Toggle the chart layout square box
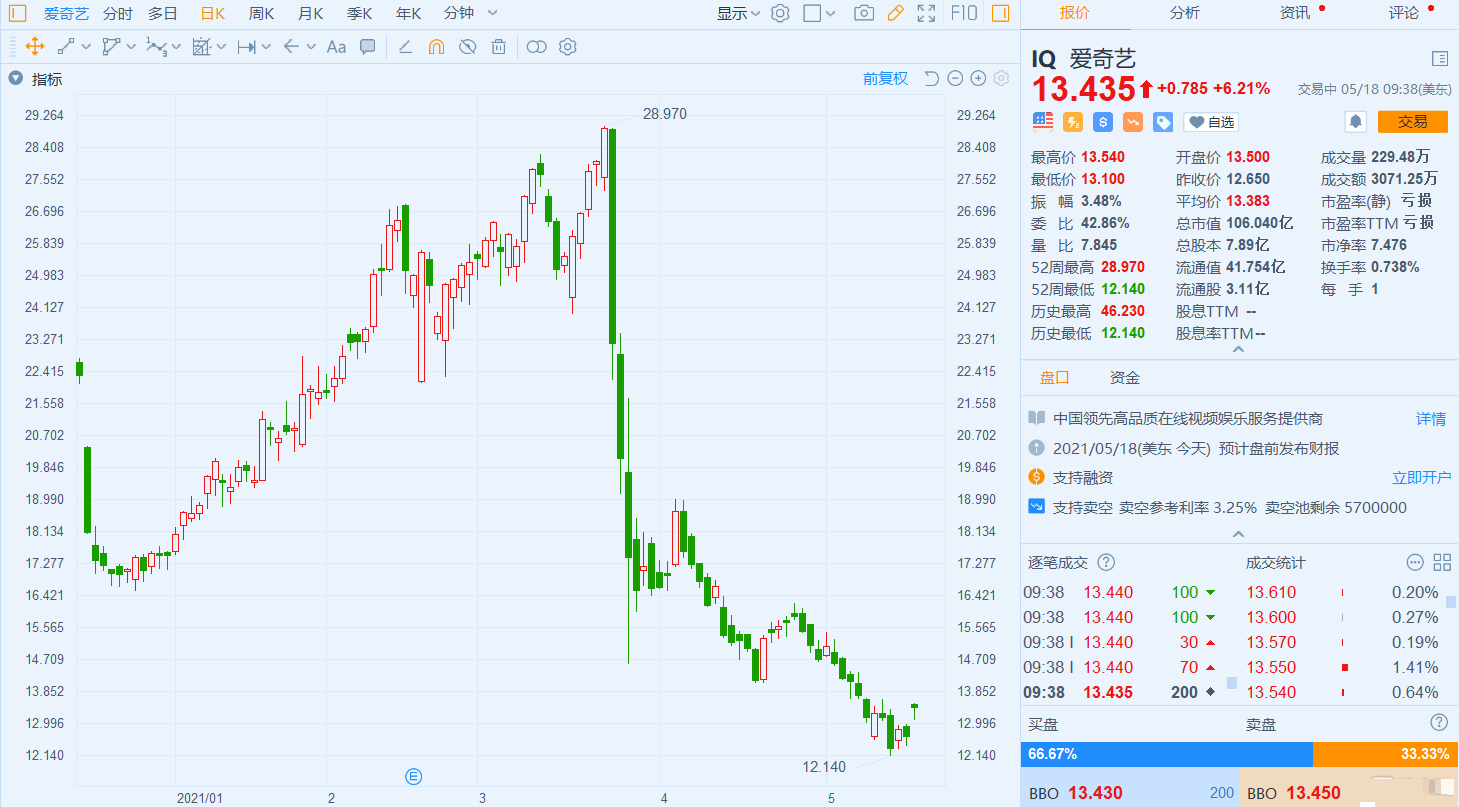The height and width of the screenshot is (807, 1459). (x=812, y=13)
